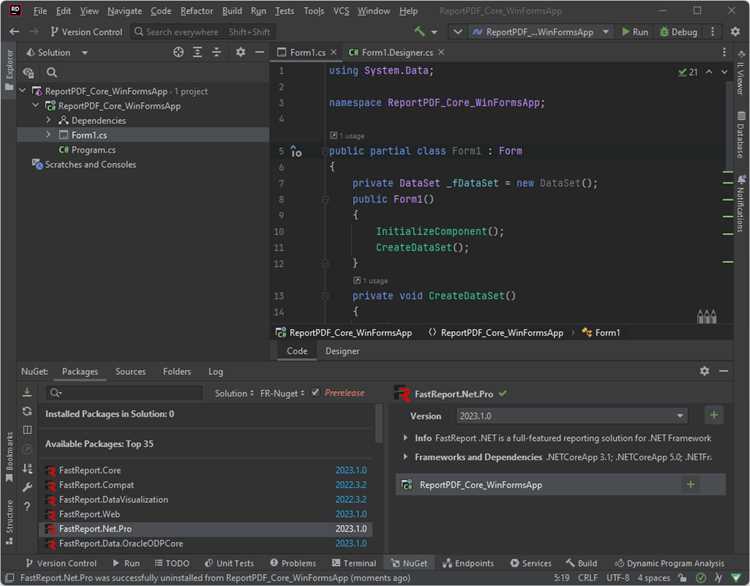The image size is (750, 586).
Task: Open the Version 2023.1.0 dropdown
Action: [x=572, y=416]
